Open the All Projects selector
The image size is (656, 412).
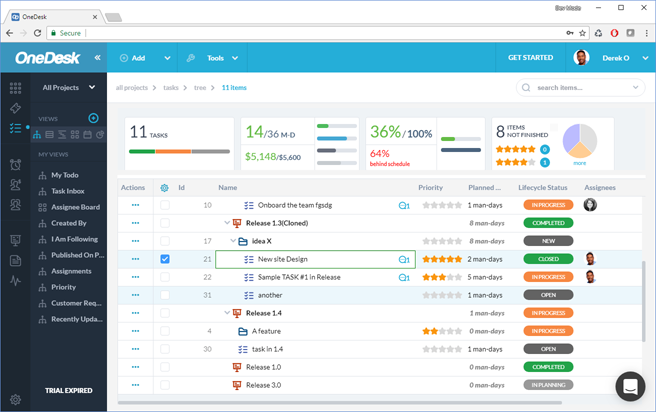pyautogui.click(x=69, y=87)
